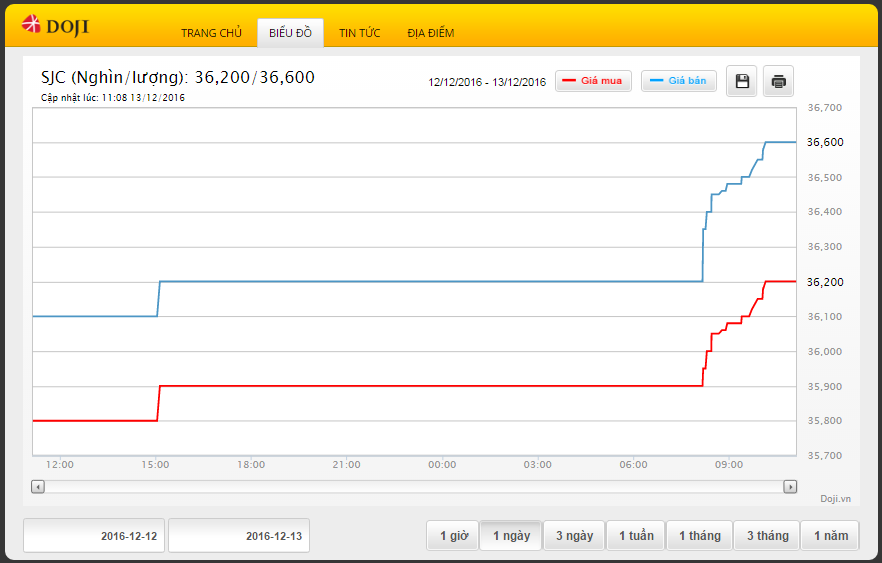Switch chart to 3 ngày range
The height and width of the screenshot is (563, 882).
click(574, 535)
